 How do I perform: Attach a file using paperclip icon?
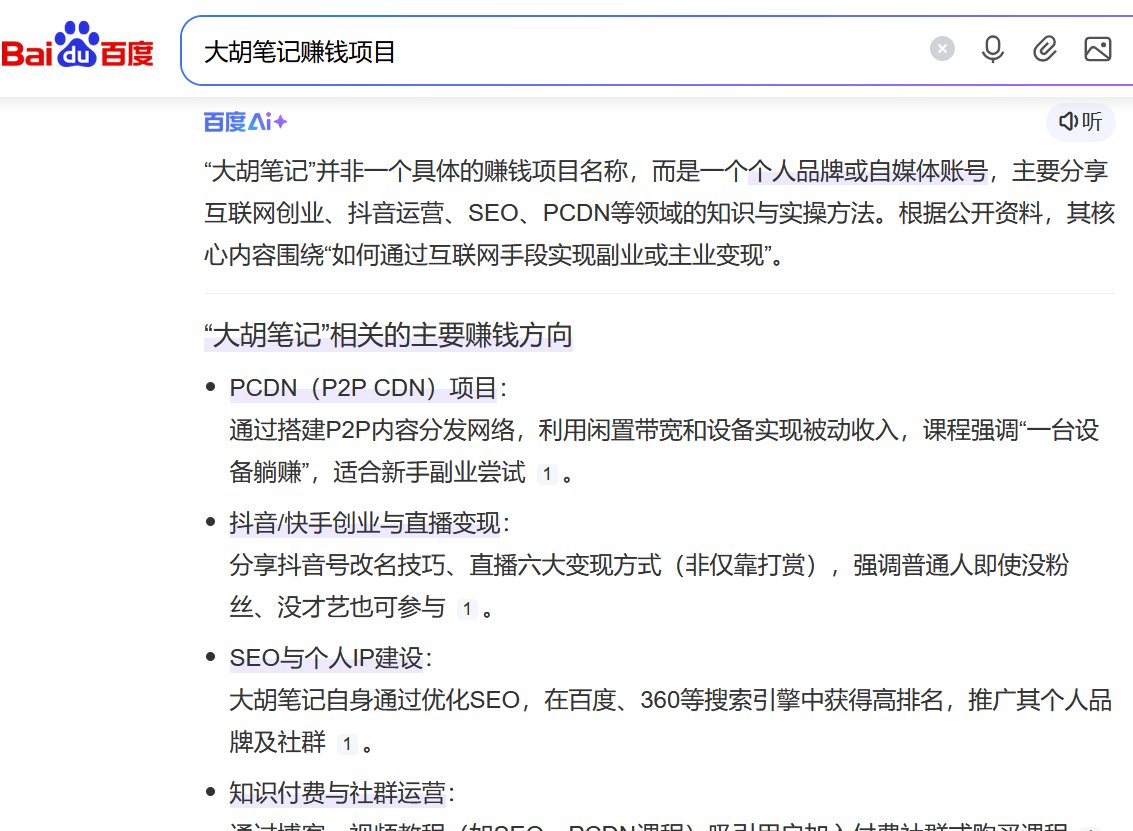click(x=1045, y=49)
